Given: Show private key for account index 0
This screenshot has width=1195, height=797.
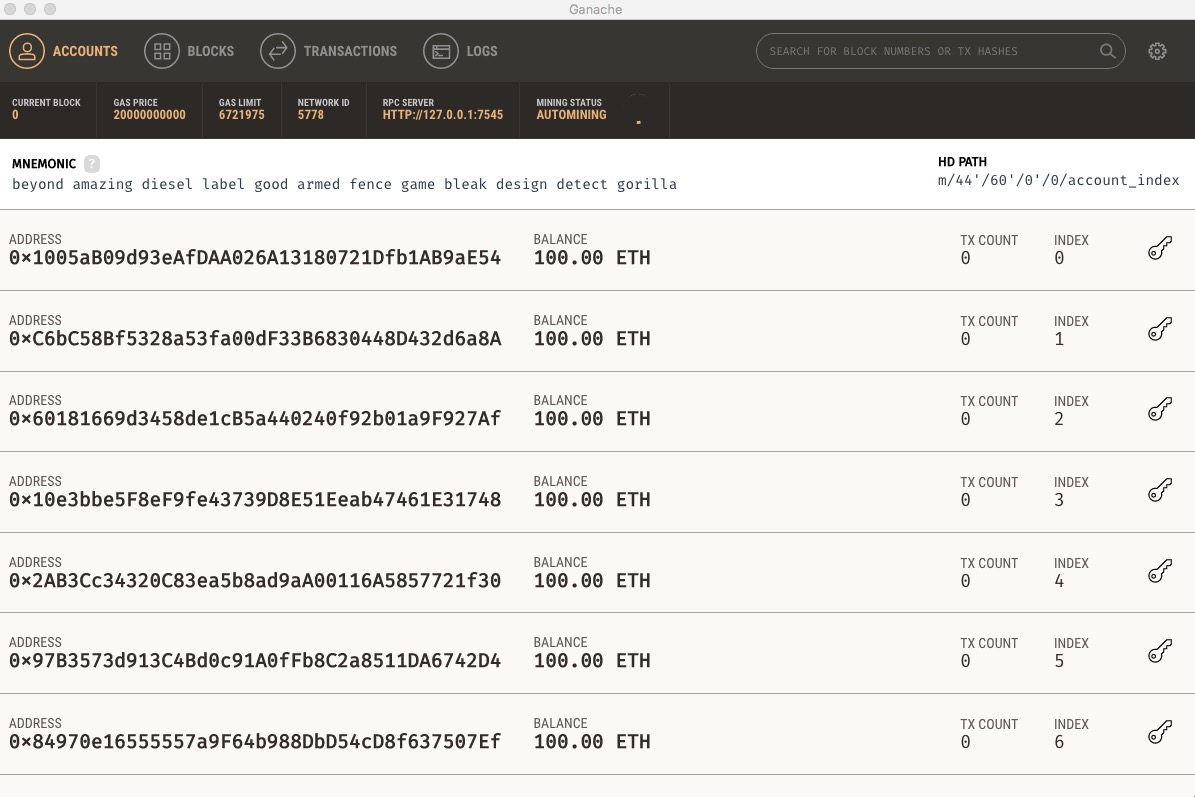Looking at the screenshot, I should coord(1159,248).
